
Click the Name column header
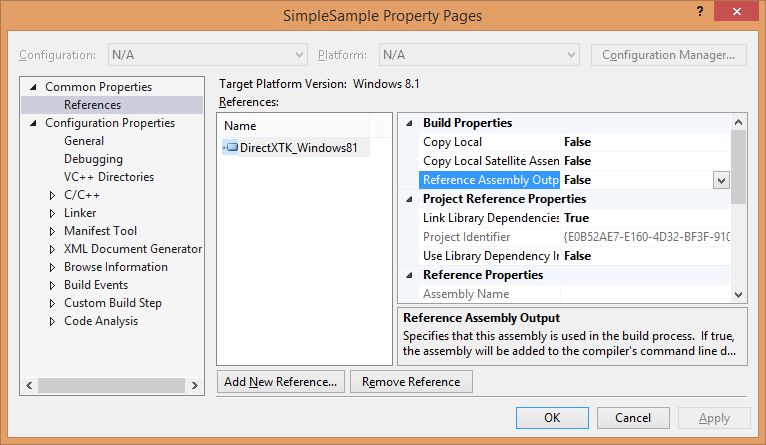point(294,126)
